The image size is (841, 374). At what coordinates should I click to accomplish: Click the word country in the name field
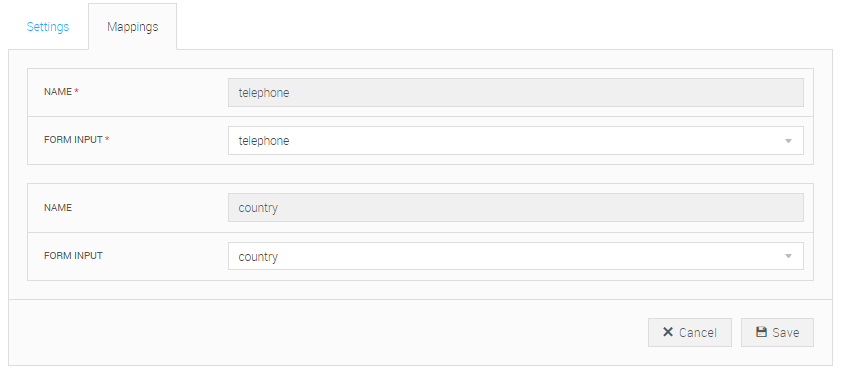tap(258, 208)
